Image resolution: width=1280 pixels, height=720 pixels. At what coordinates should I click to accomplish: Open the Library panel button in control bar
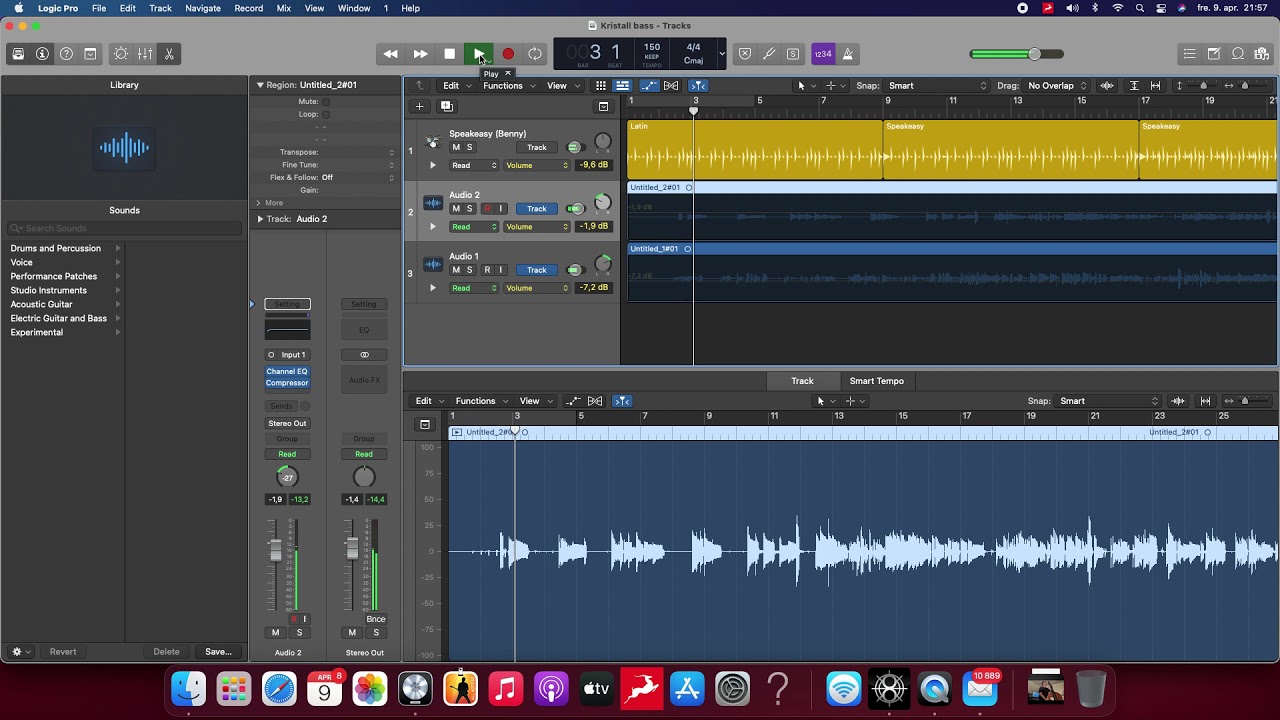click(x=18, y=54)
